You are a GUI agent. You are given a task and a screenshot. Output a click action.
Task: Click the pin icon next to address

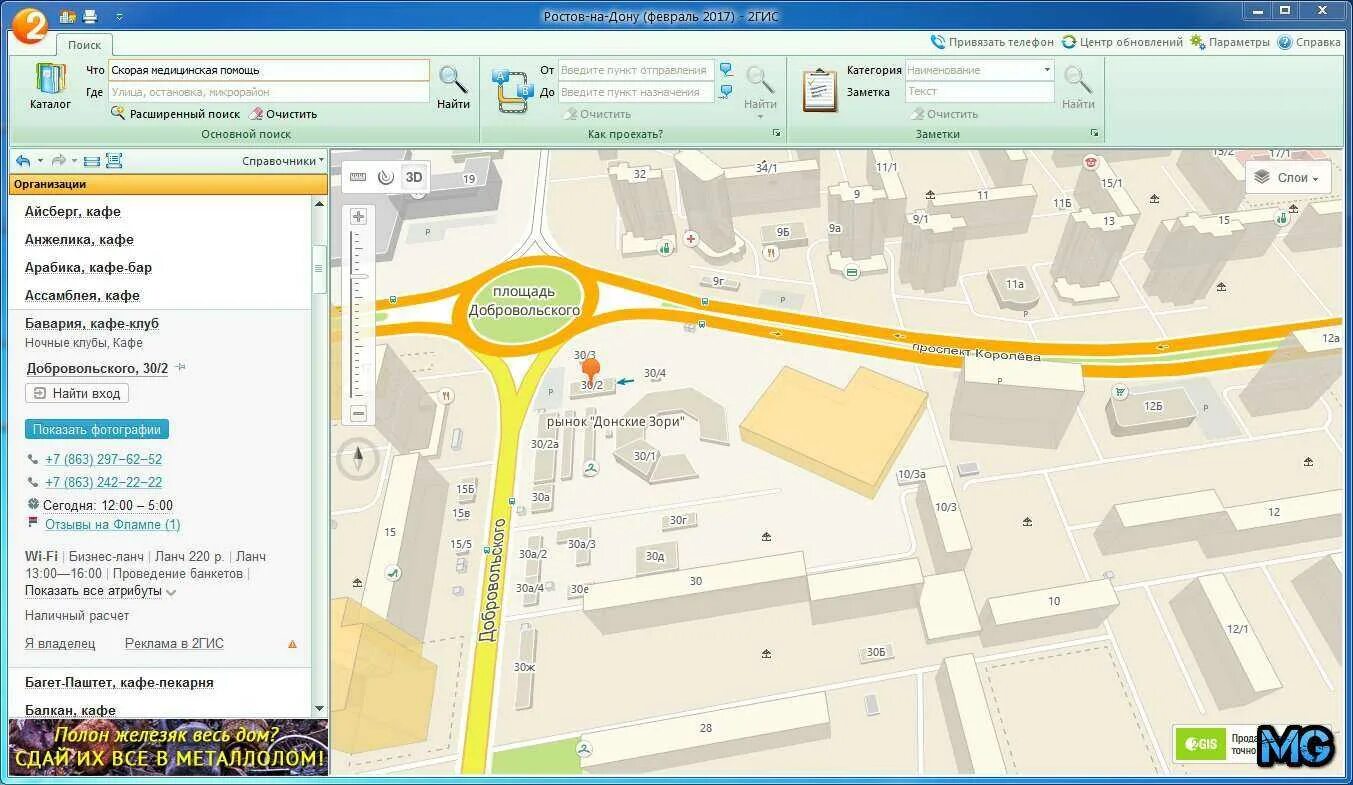click(180, 368)
